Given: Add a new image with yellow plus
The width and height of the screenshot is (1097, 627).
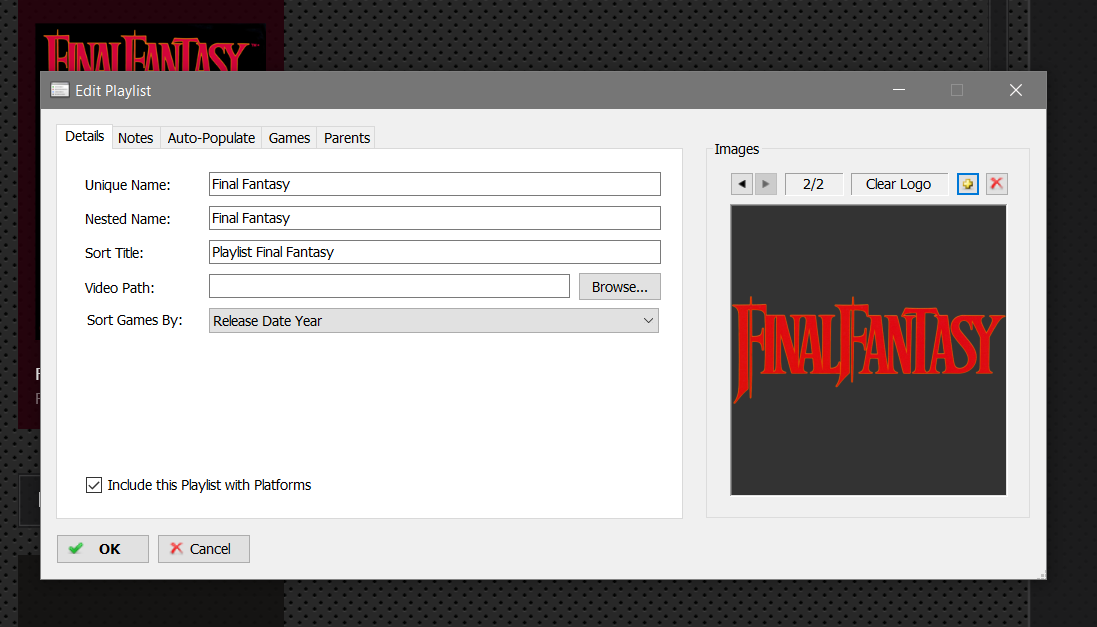Looking at the screenshot, I should point(967,184).
